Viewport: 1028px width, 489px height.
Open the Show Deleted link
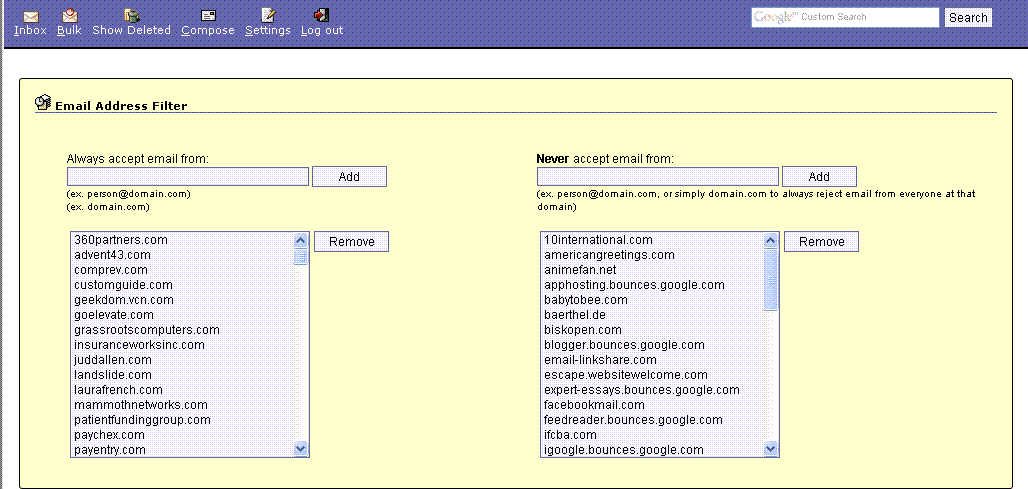(131, 30)
